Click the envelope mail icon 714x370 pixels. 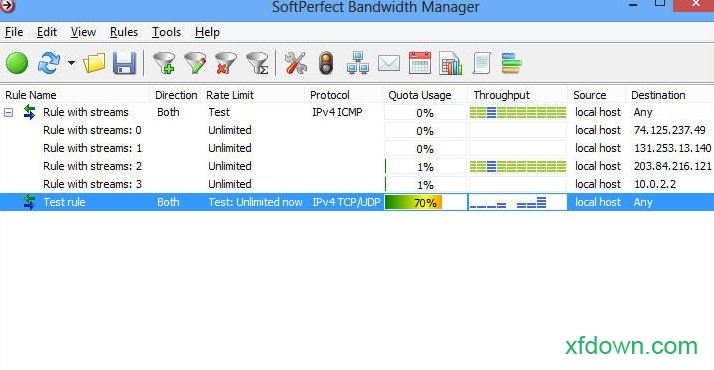coord(389,63)
